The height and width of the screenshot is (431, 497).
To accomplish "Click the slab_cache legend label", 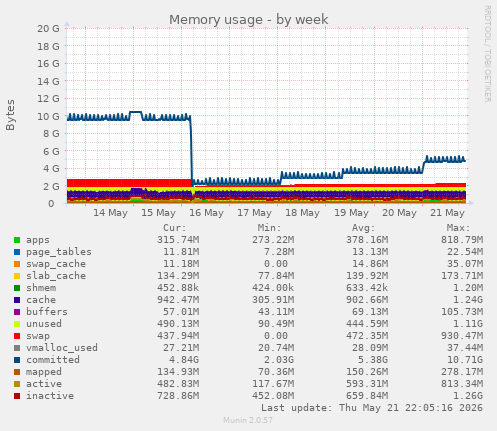I will (x=56, y=276).
